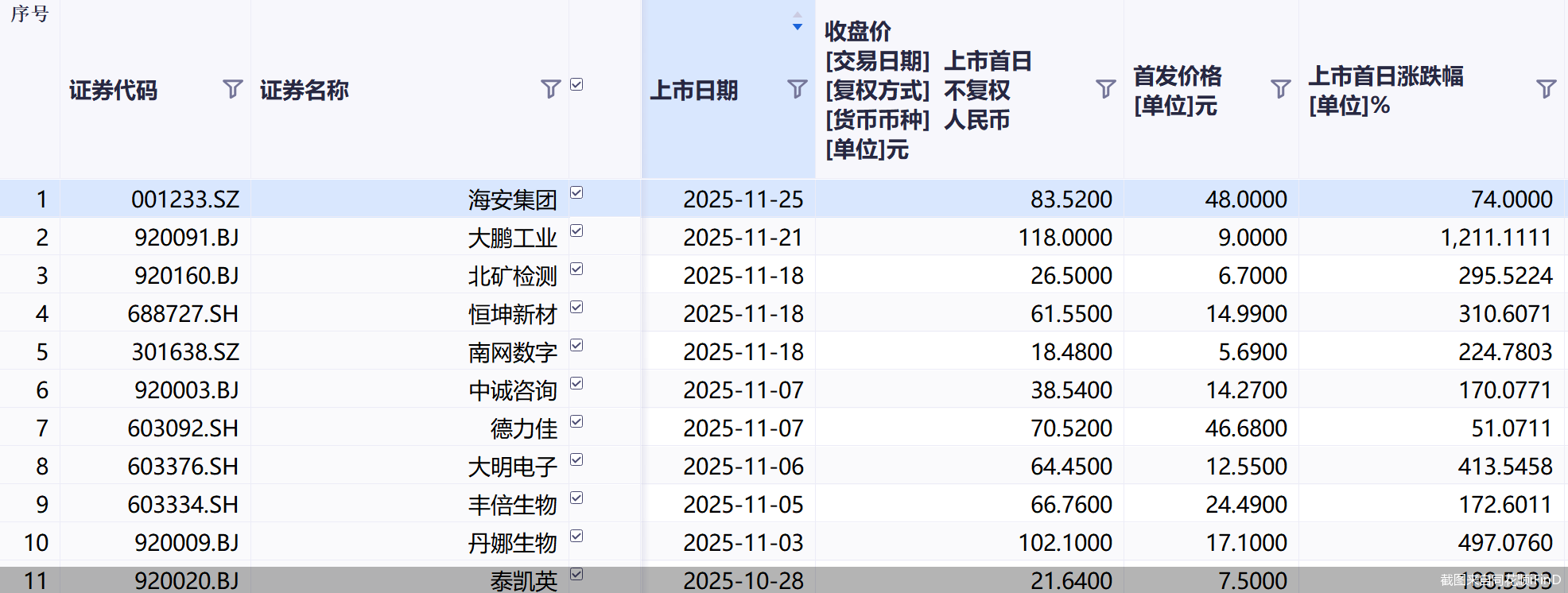Click filter icon on 上市日期 column
The image size is (1568, 593).
[x=797, y=88]
